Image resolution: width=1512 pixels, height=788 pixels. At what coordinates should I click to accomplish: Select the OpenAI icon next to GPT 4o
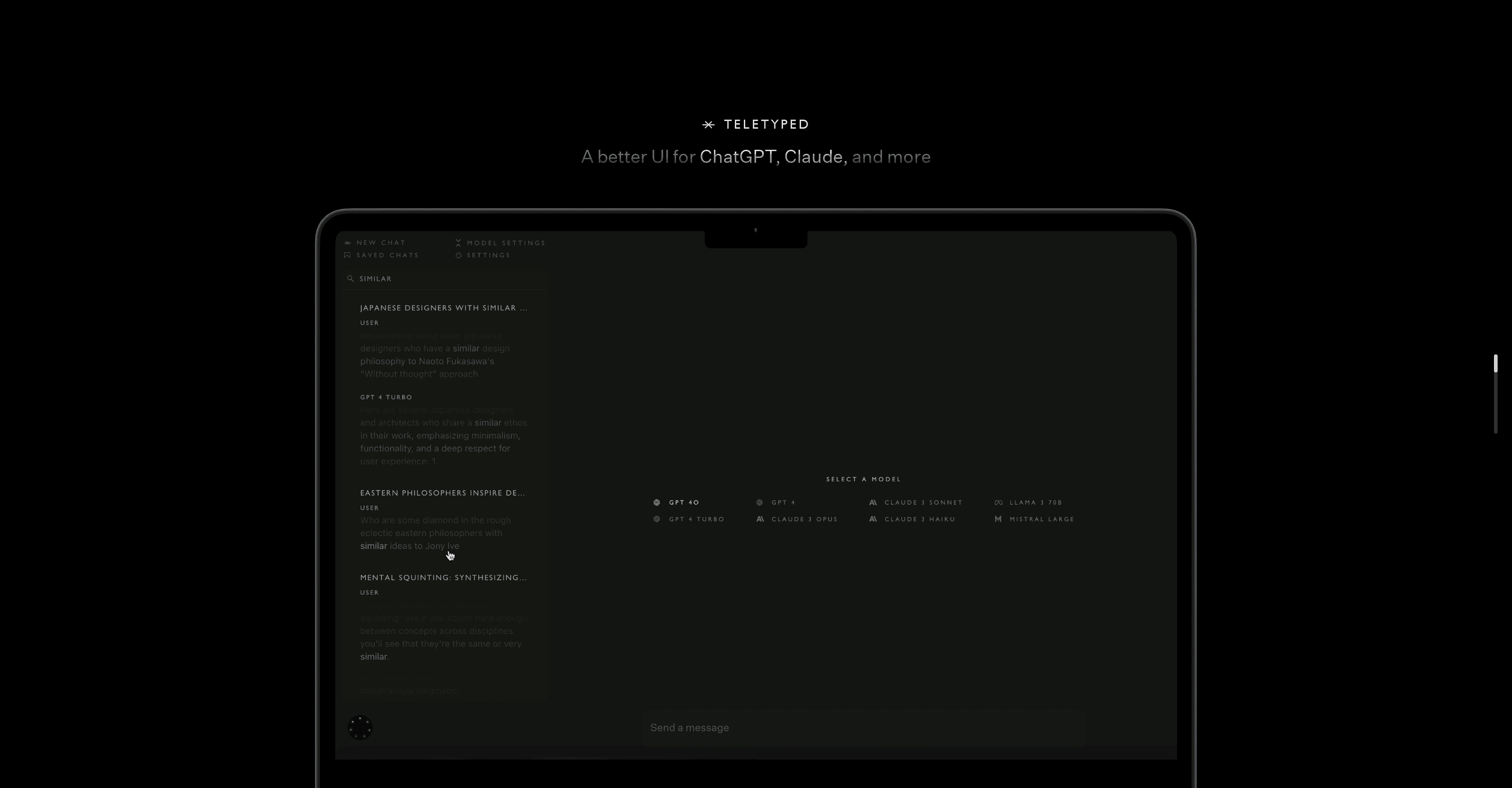657,502
